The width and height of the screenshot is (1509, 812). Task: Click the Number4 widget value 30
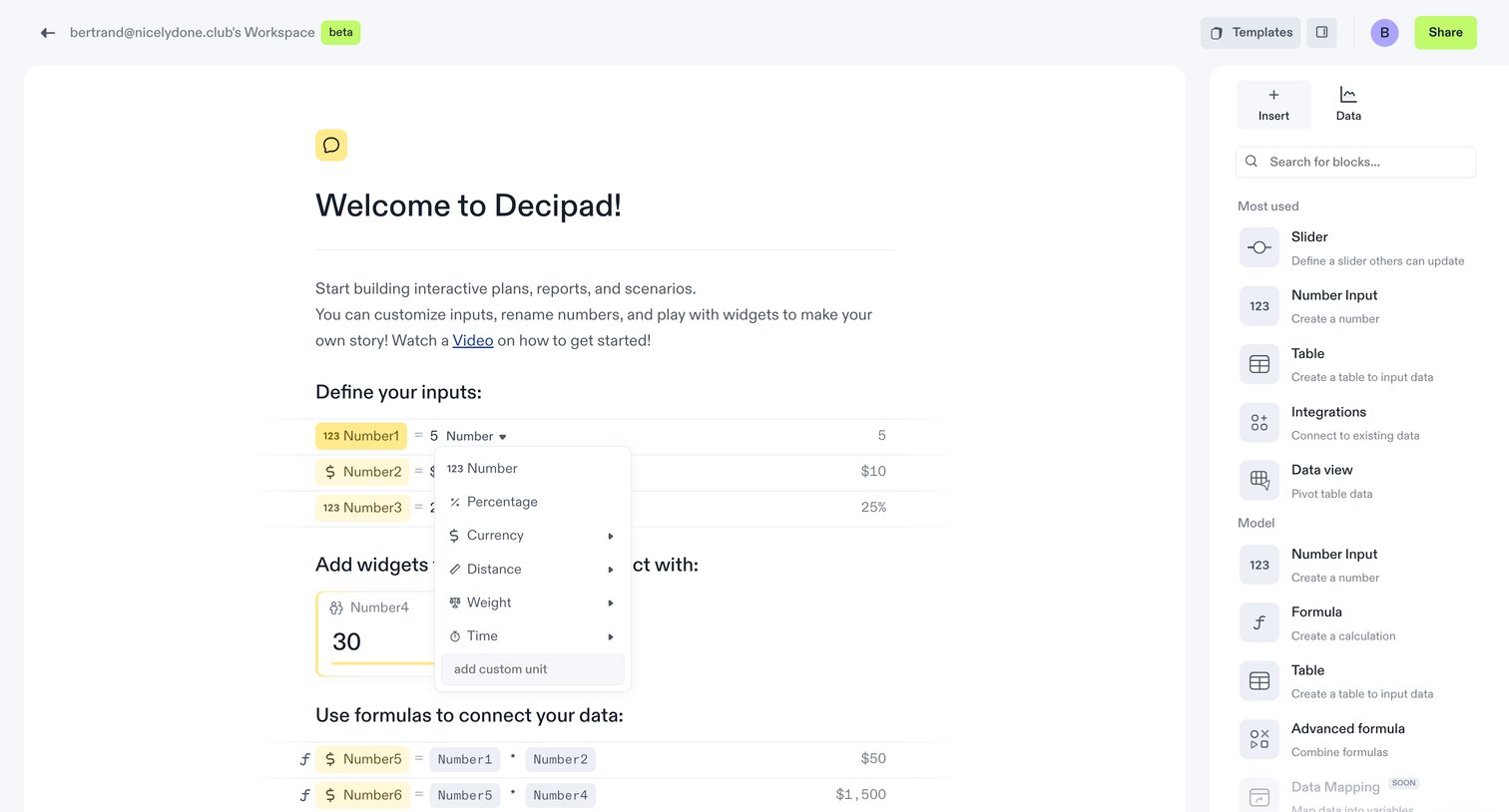[x=347, y=641]
